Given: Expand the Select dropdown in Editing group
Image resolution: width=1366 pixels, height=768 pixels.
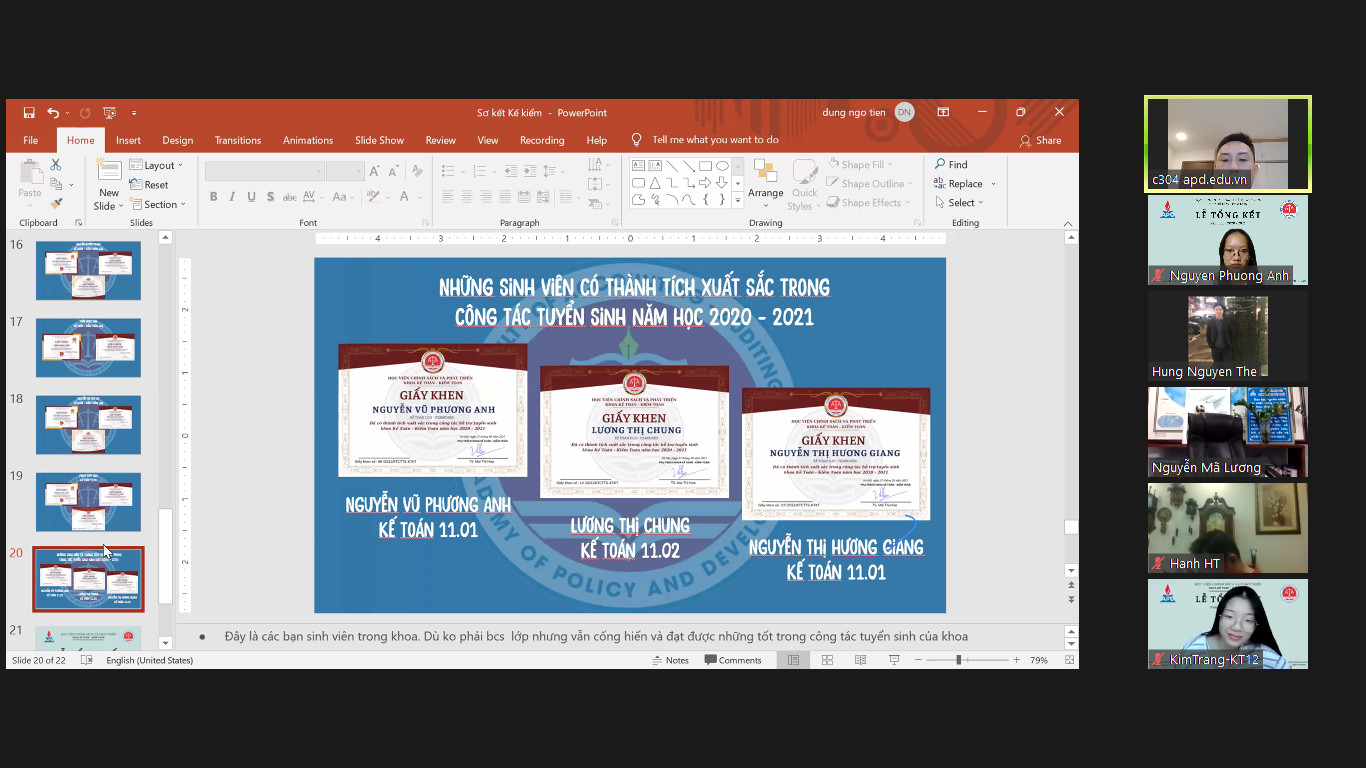Looking at the screenshot, I should [959, 203].
